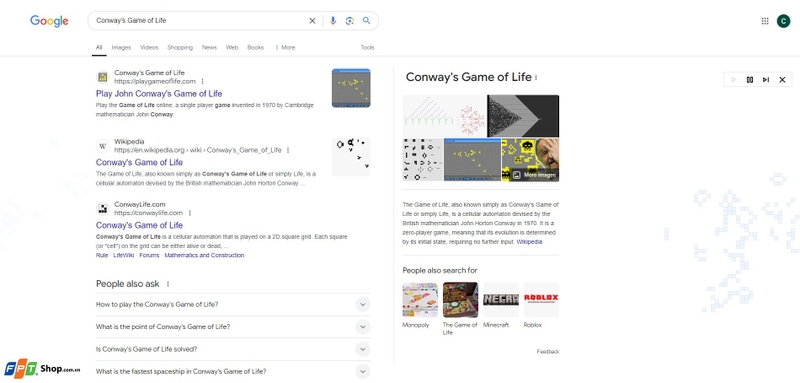The height and width of the screenshot is (383, 800).
Task: Click the https://playgameoflife.com URL text
Action: tap(155, 82)
